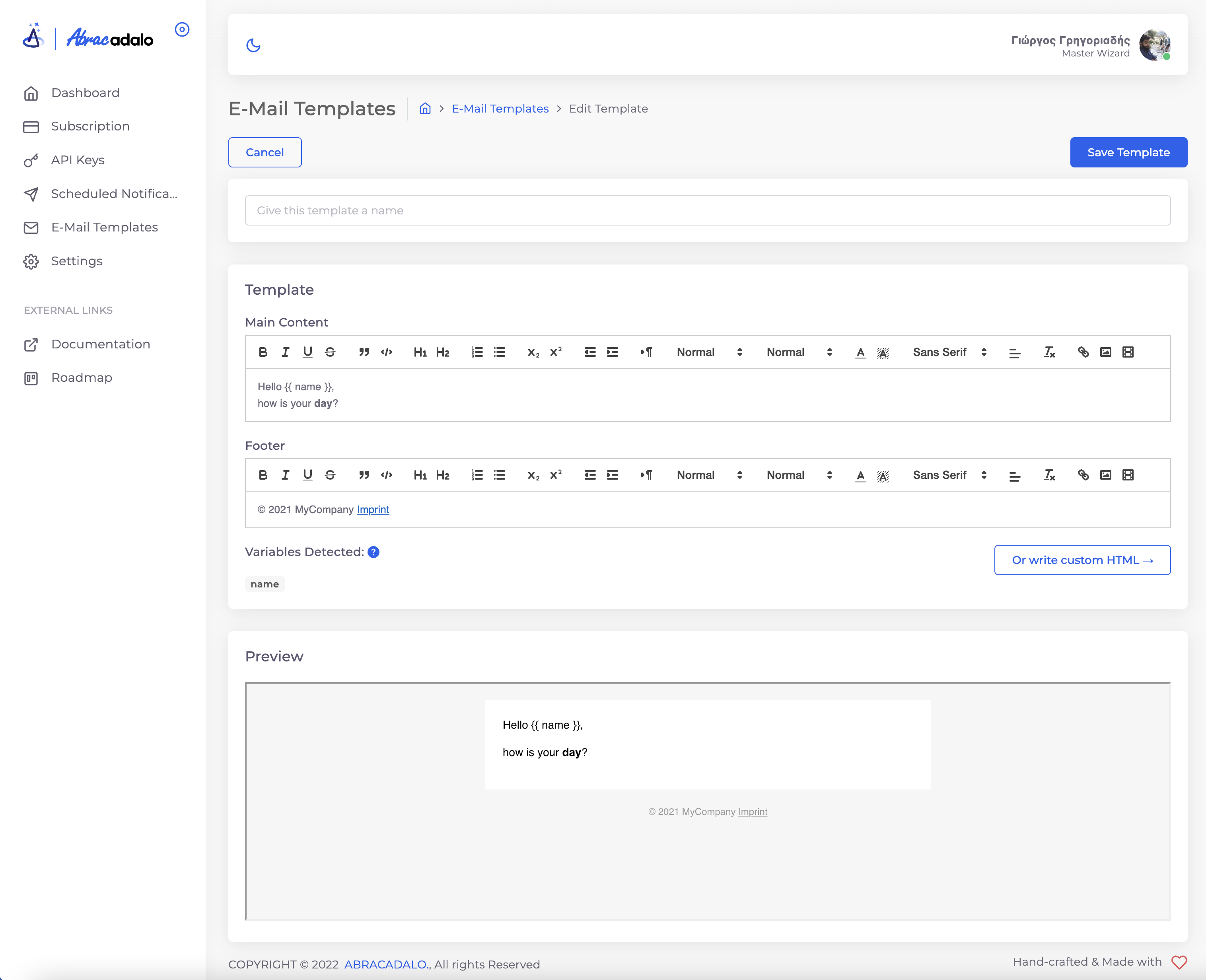1206x980 pixels.
Task: Click the Variables Detected help icon
Action: click(x=373, y=552)
